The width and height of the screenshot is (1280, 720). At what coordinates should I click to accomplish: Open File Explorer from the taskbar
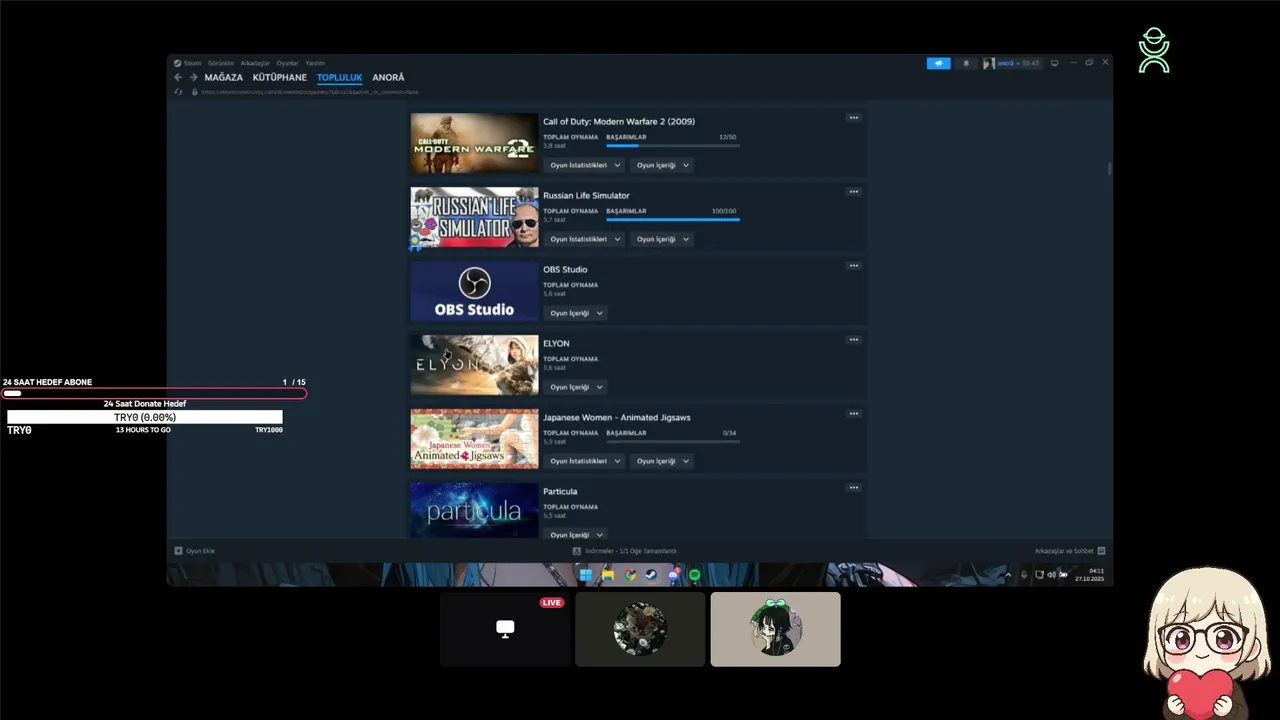pyautogui.click(x=608, y=575)
